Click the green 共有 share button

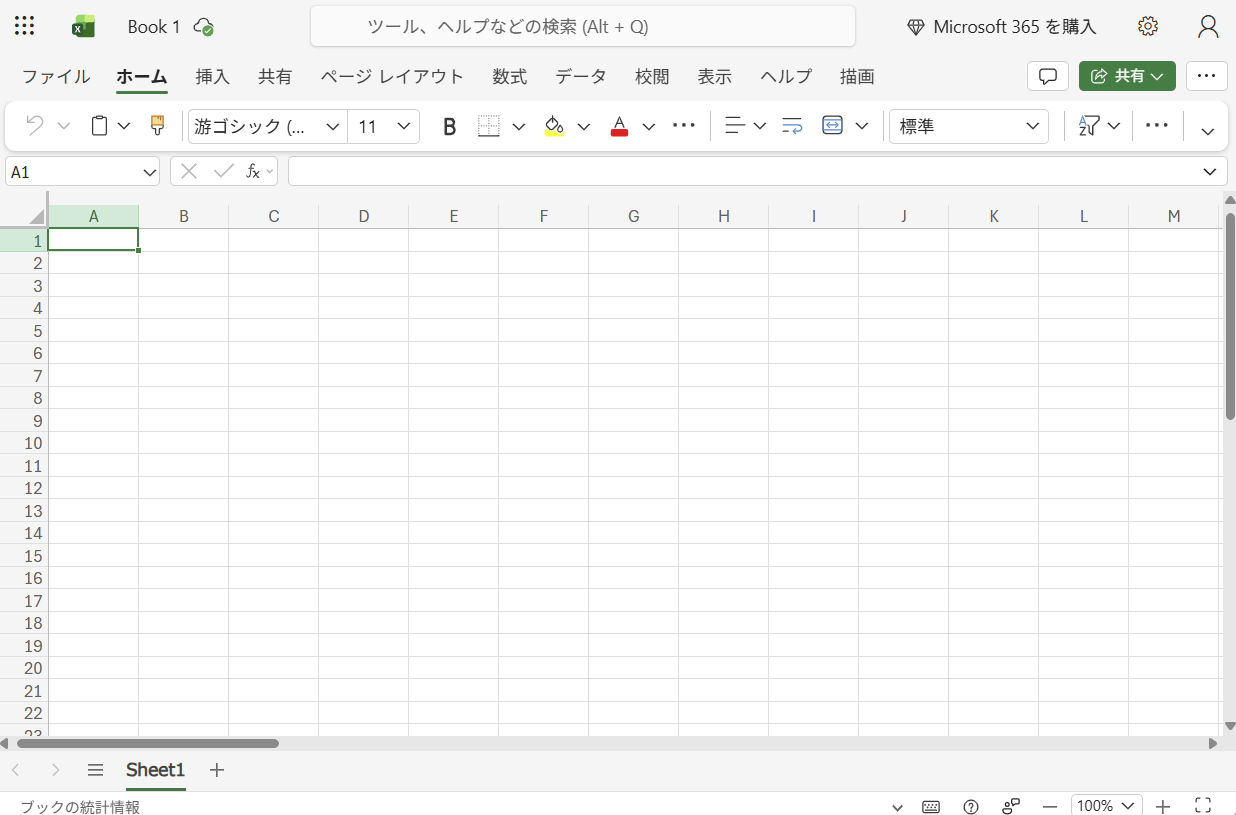[1126, 76]
